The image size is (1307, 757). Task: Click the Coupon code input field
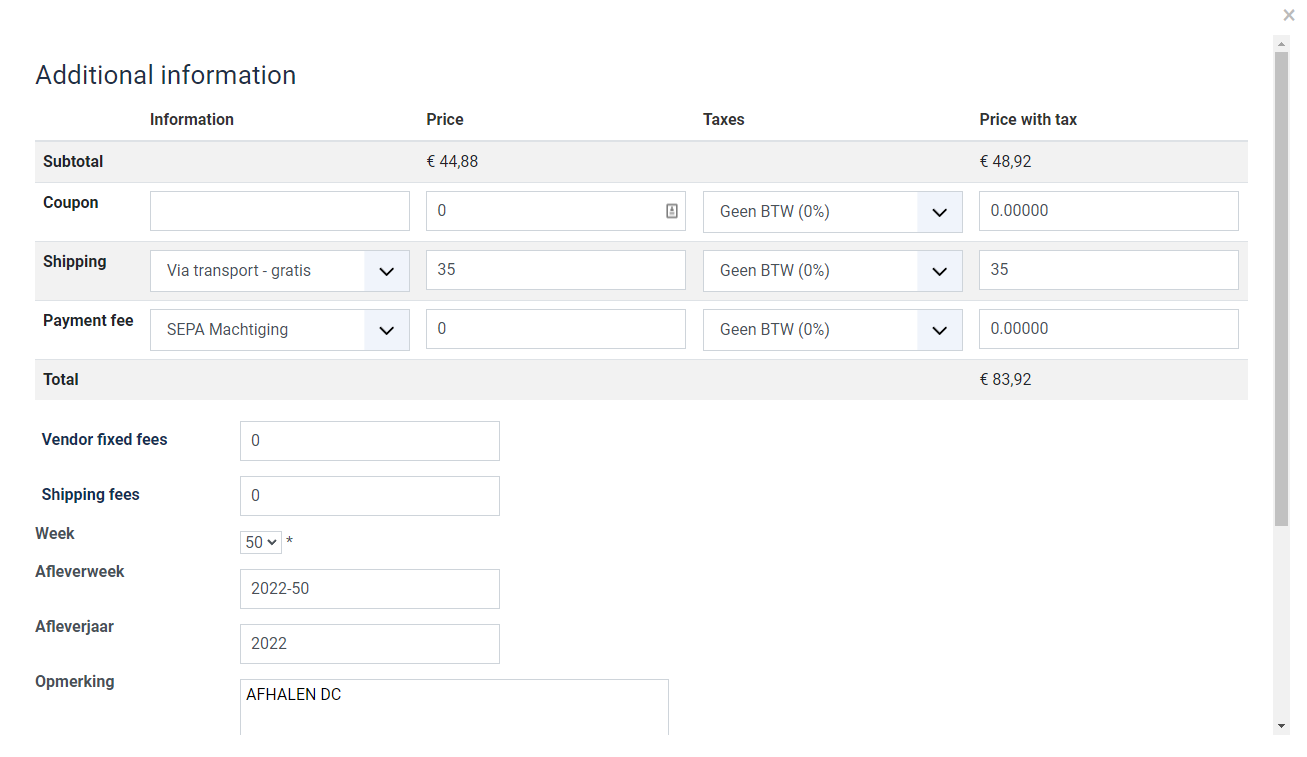[x=280, y=211]
